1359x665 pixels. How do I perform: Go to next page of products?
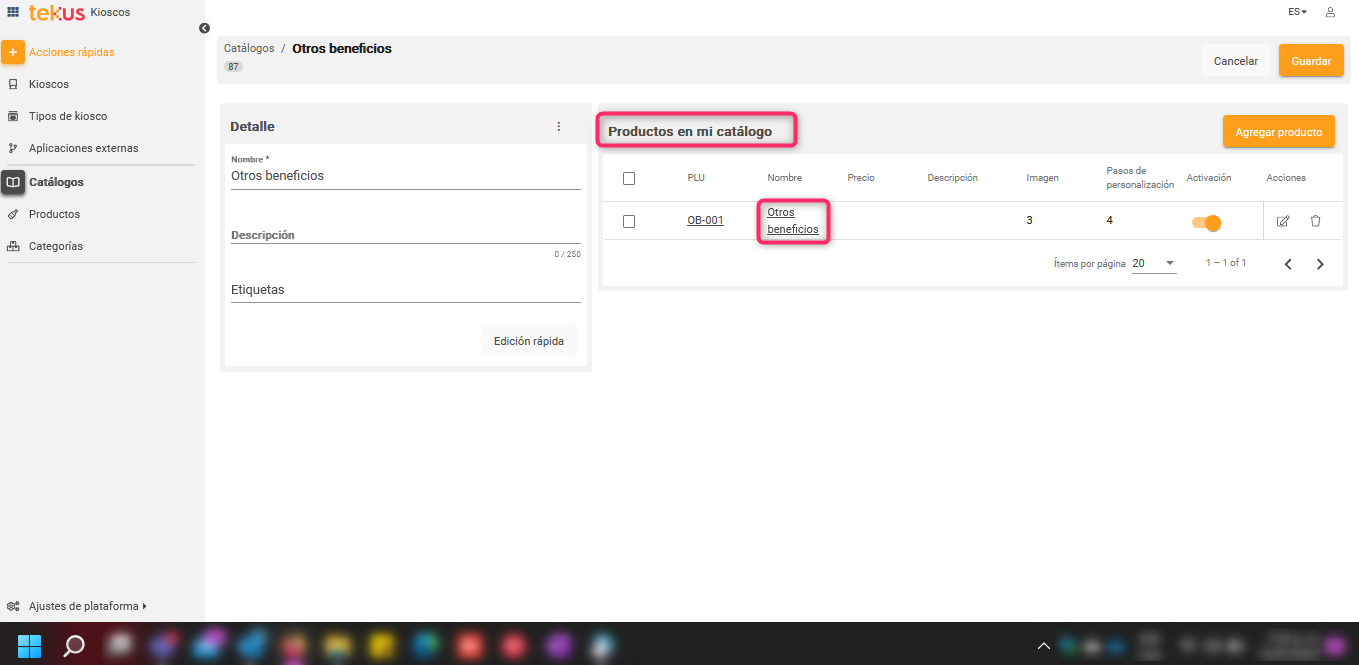click(x=1320, y=264)
